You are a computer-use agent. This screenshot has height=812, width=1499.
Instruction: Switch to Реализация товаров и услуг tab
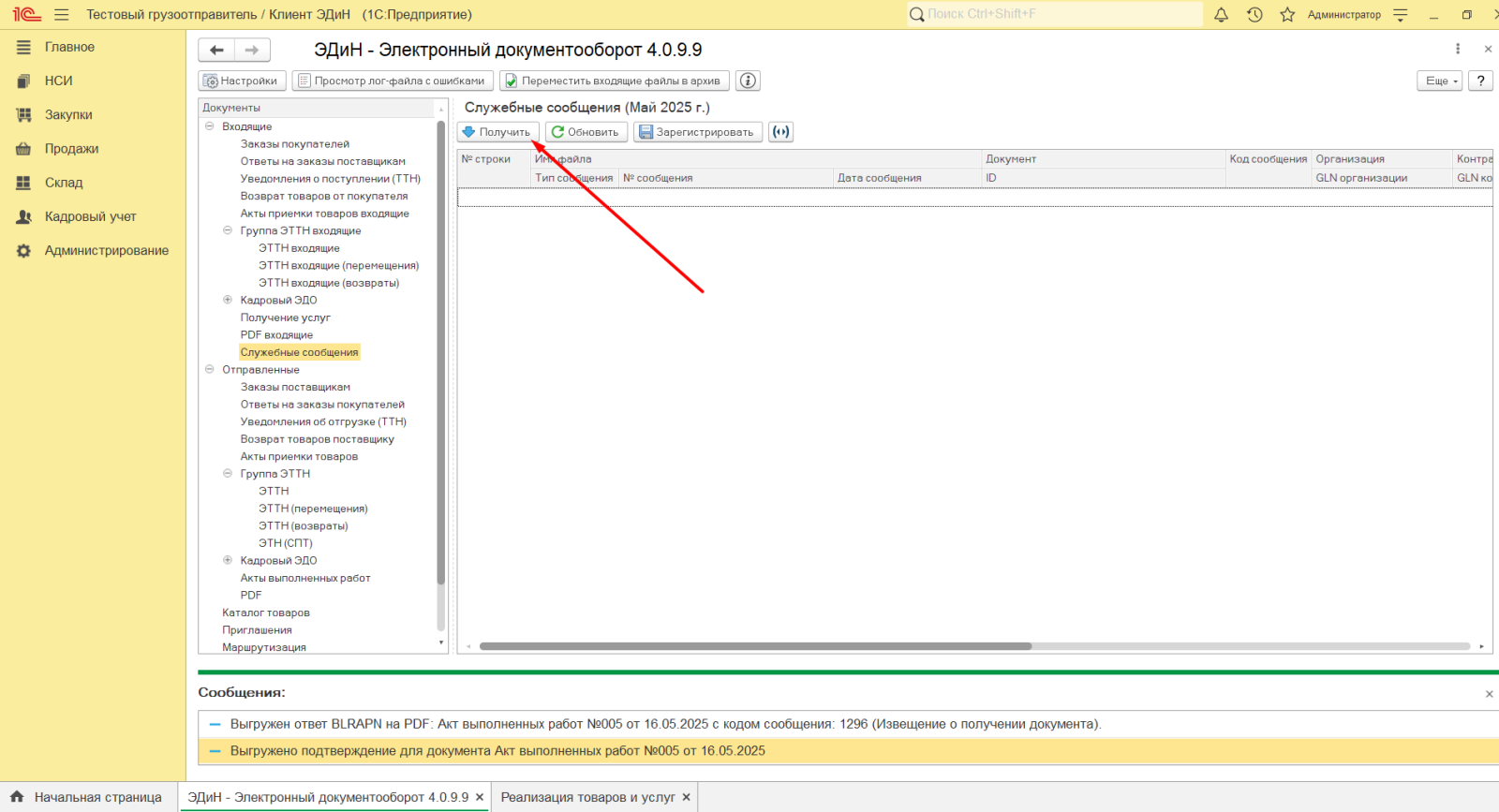coord(587,797)
